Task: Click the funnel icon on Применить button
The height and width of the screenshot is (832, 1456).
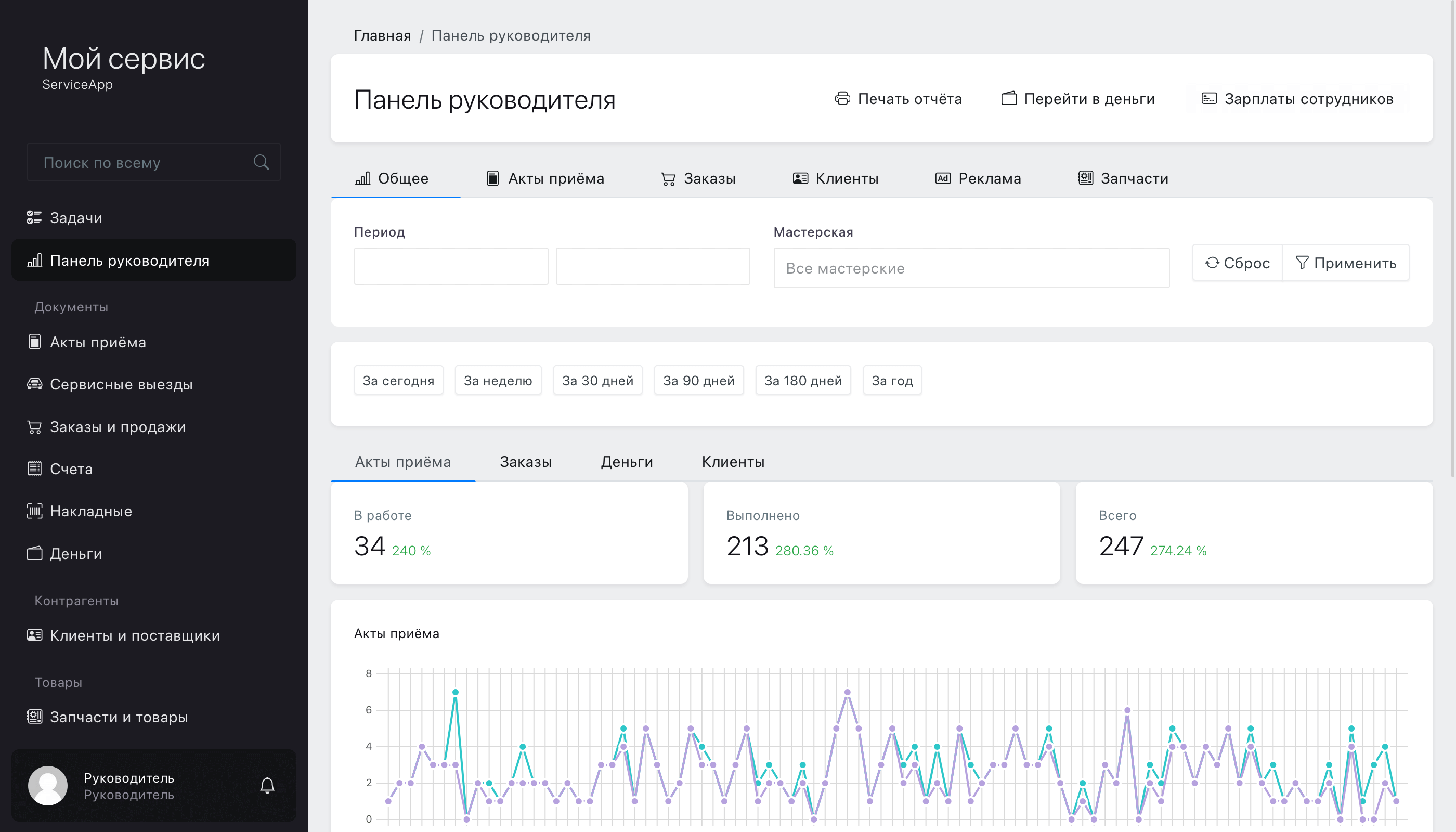Action: [1302, 263]
